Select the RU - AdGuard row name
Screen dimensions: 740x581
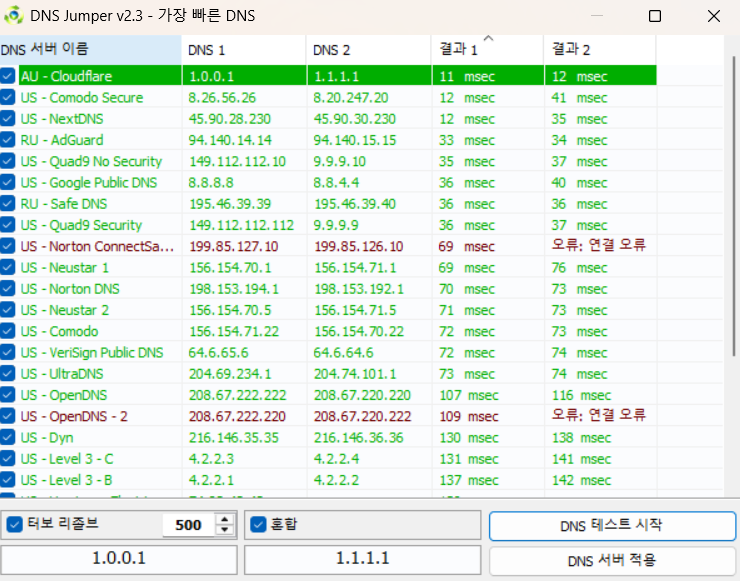point(62,140)
